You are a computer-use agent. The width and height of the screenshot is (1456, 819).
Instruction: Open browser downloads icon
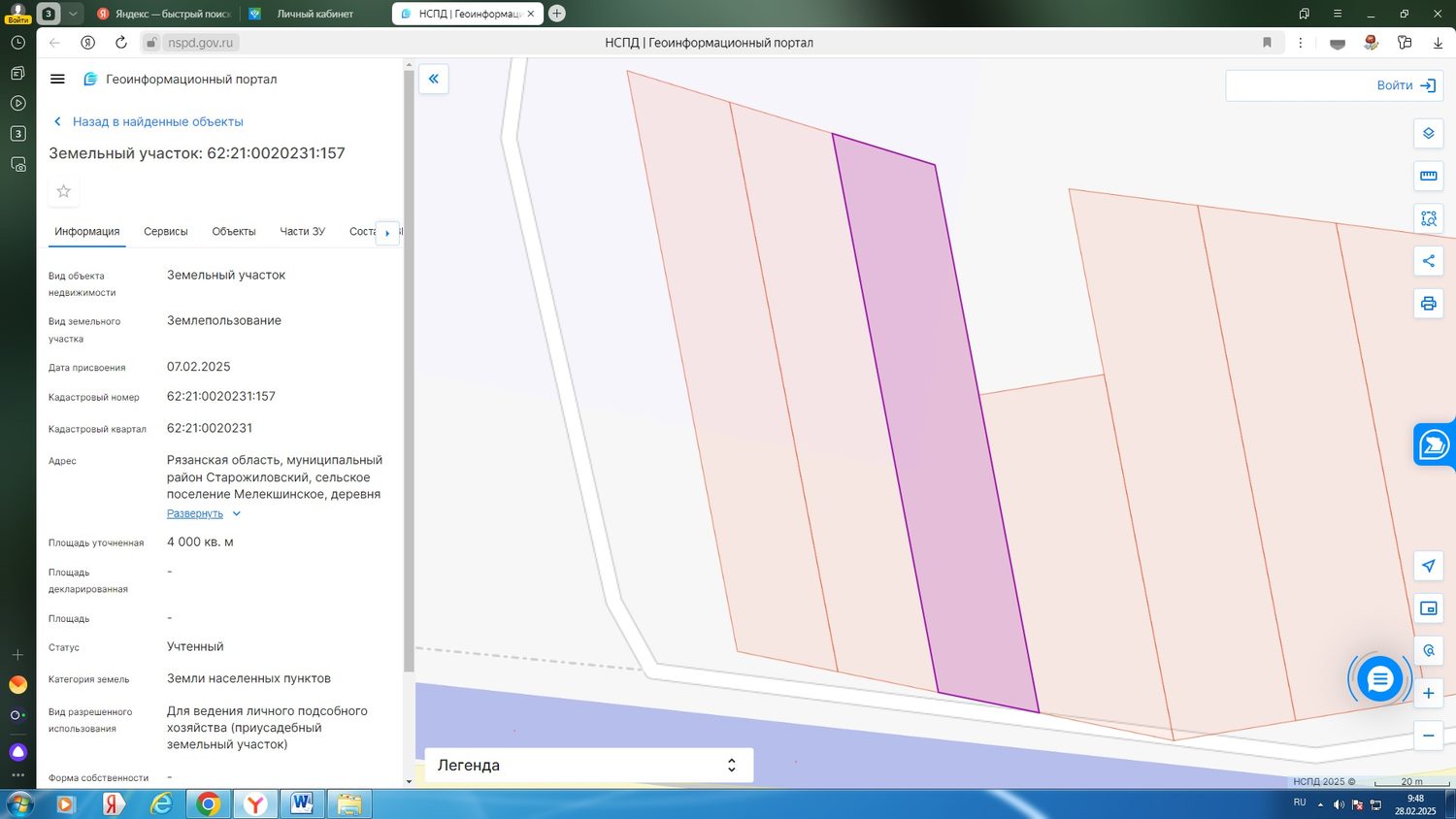[1438, 43]
